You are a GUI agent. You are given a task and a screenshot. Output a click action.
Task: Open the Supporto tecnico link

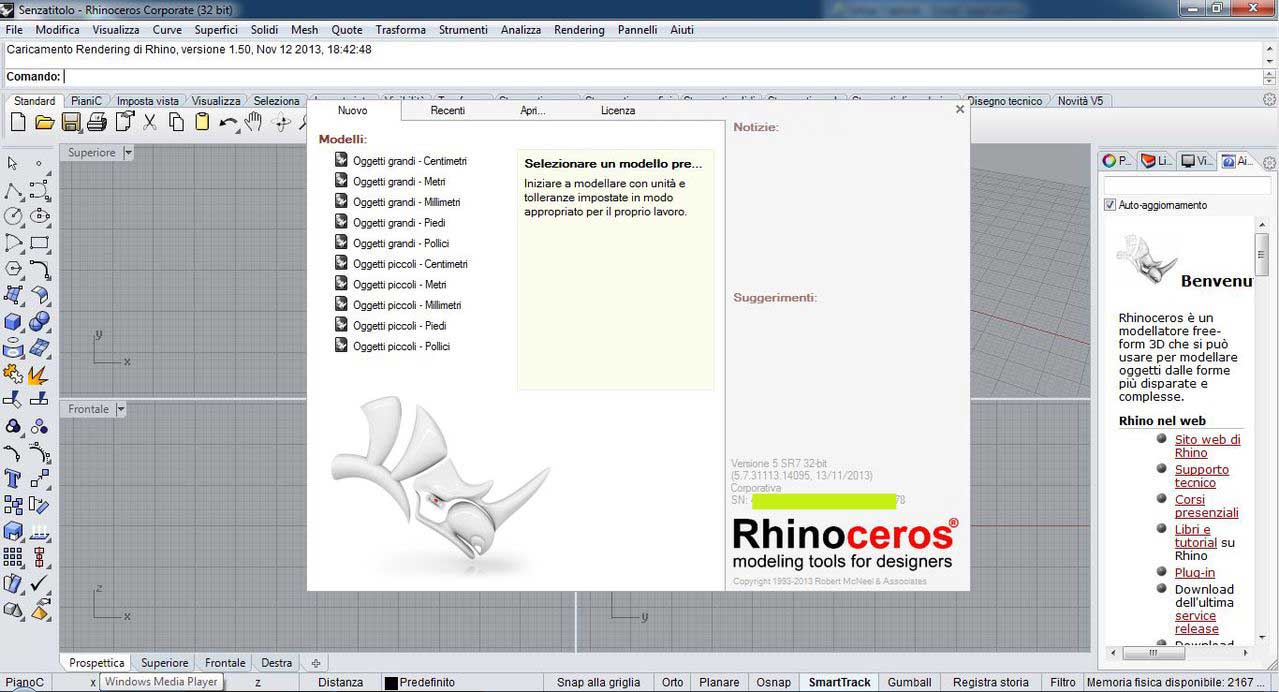pos(1201,476)
